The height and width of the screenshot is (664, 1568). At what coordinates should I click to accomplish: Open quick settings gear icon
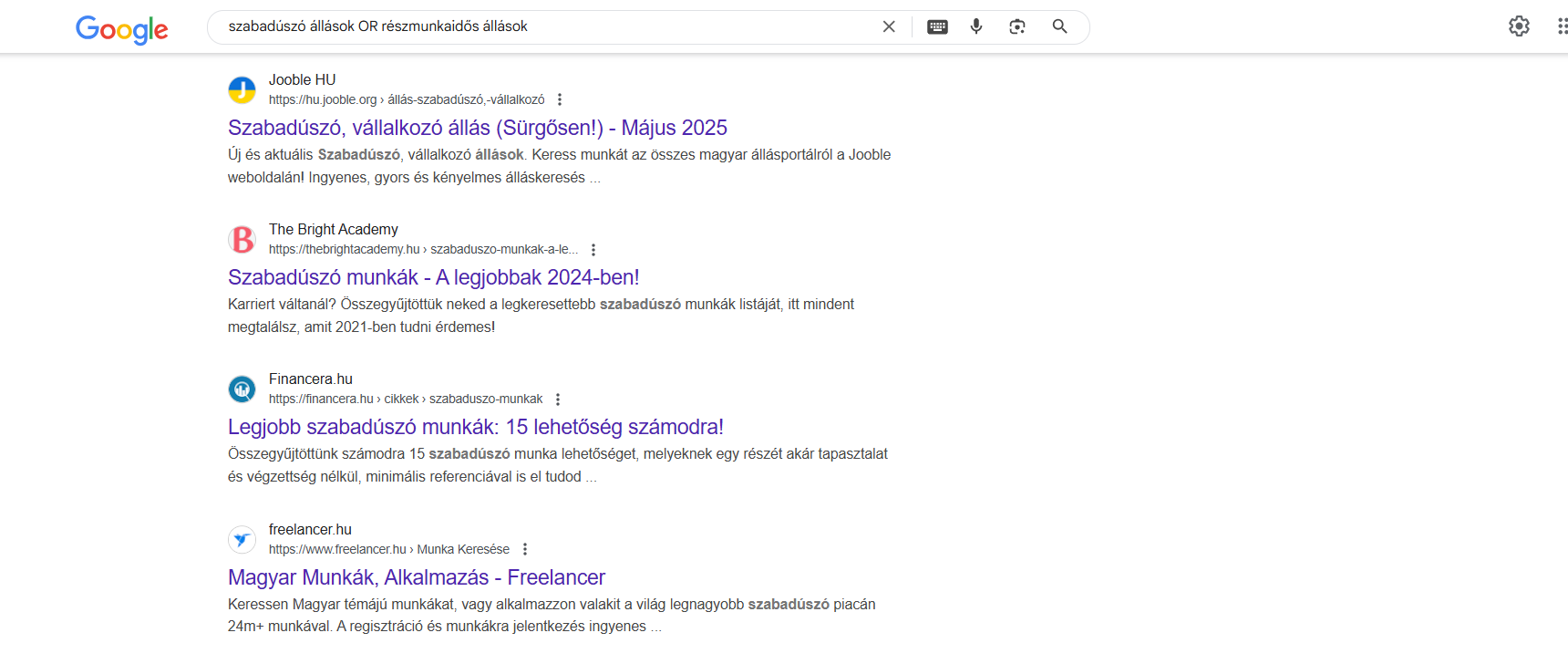(x=1519, y=26)
